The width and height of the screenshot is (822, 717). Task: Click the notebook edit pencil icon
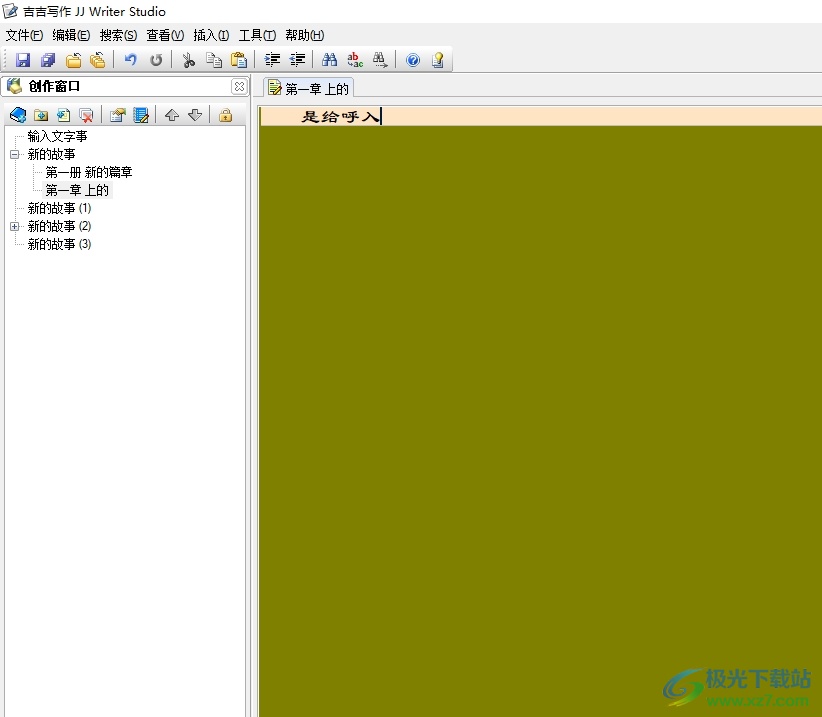[x=141, y=115]
